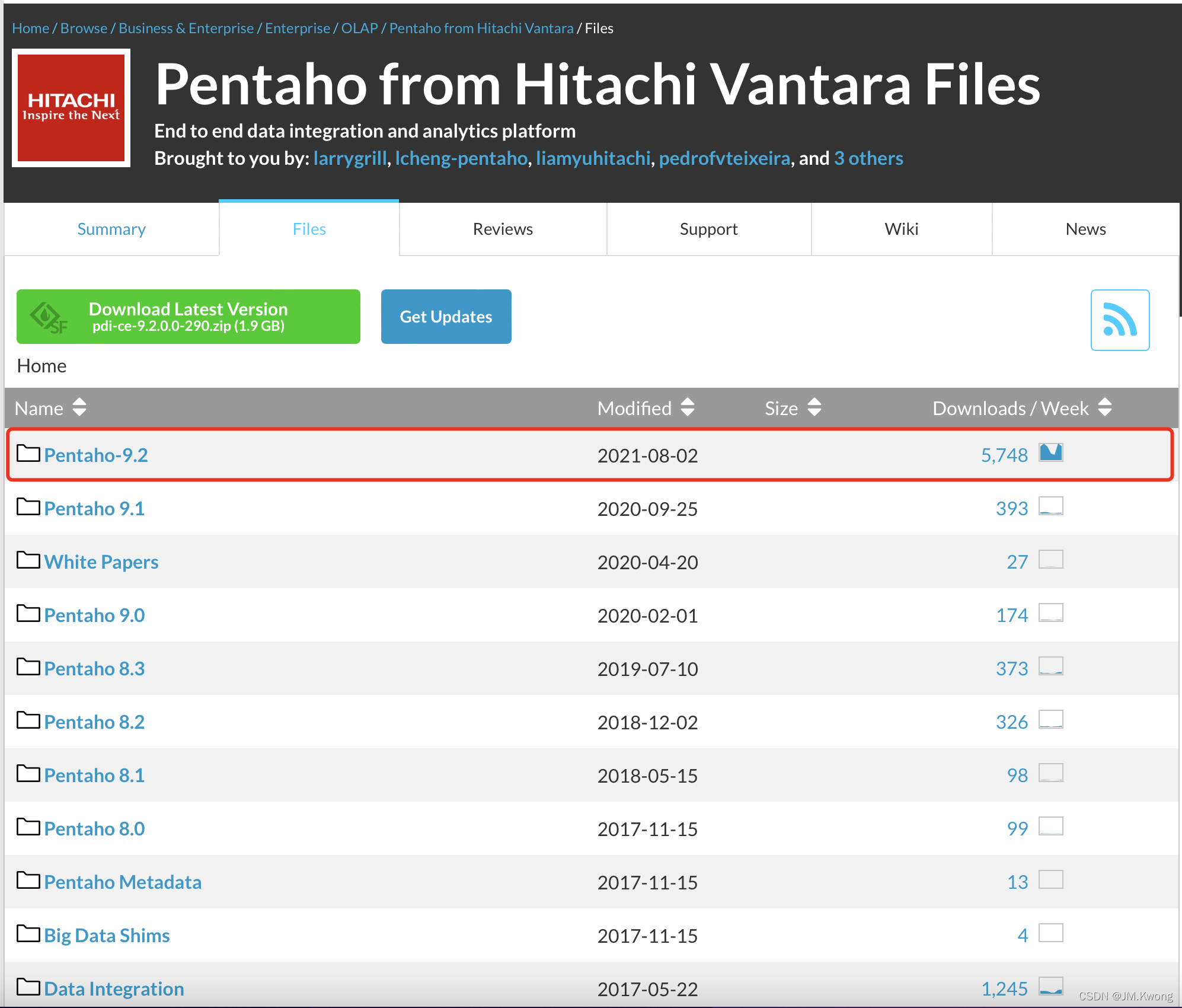Click the Hitachi project logo
Screen dimensions: 1182x1008
[x=71, y=108]
